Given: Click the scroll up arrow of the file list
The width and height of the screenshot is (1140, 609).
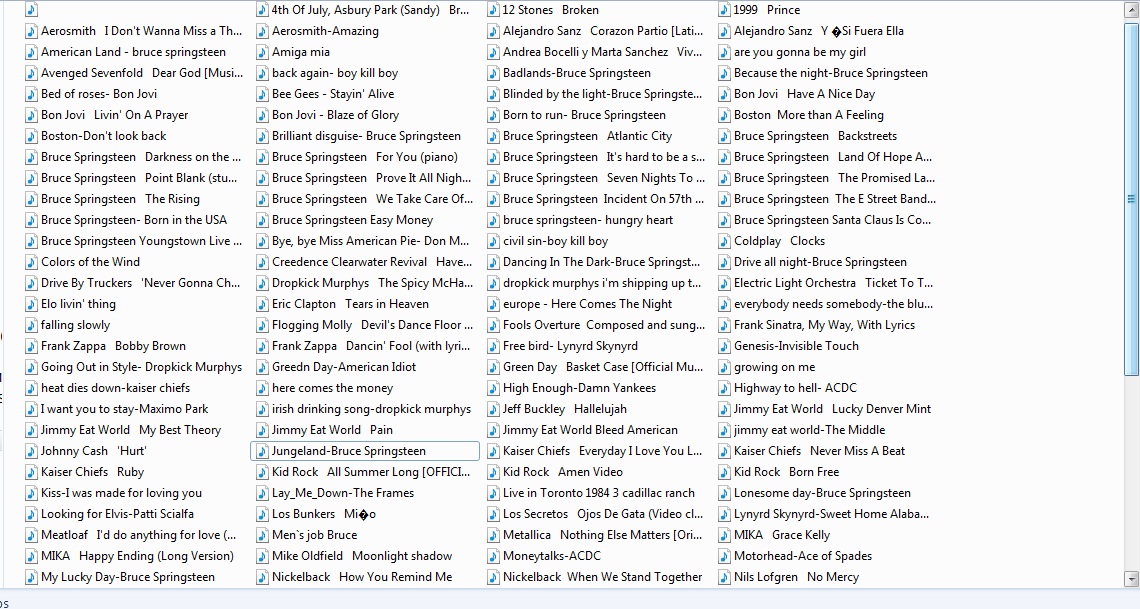Looking at the screenshot, I should coord(1131,9).
